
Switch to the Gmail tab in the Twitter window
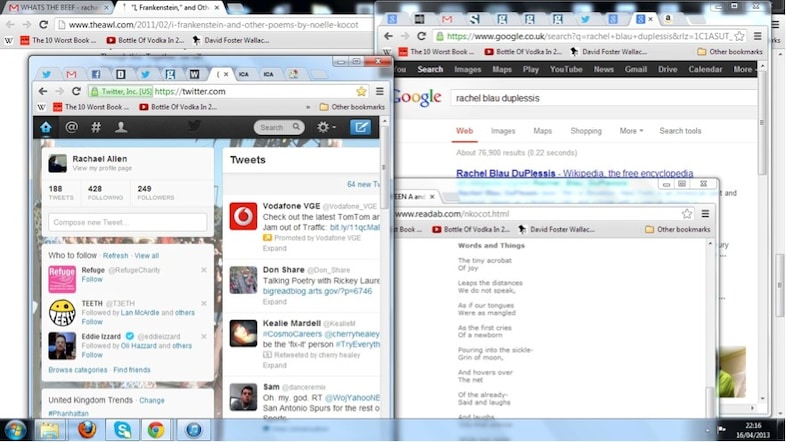[71, 74]
